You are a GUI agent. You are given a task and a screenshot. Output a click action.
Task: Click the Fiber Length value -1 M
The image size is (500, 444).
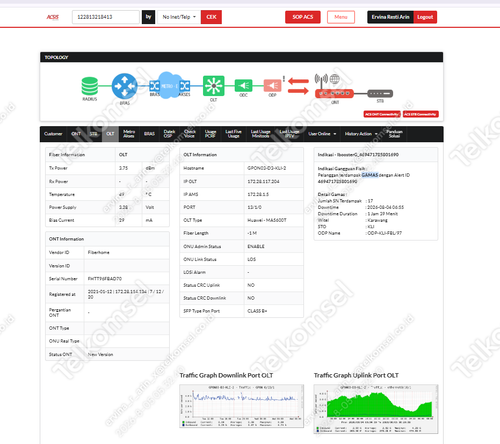click(252, 233)
